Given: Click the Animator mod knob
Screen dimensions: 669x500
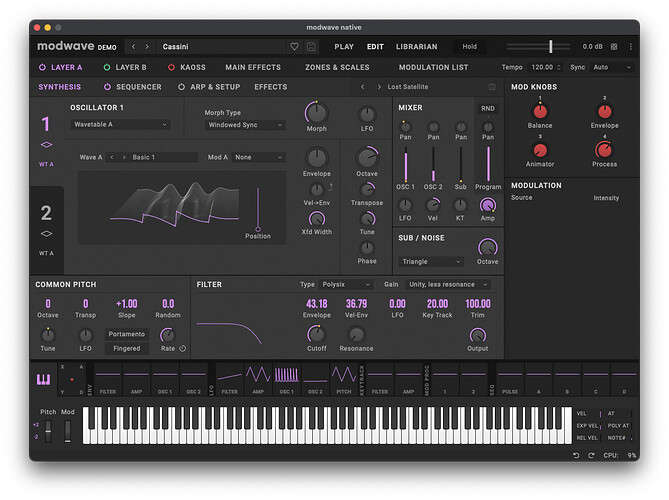Looking at the screenshot, I should click(x=540, y=150).
